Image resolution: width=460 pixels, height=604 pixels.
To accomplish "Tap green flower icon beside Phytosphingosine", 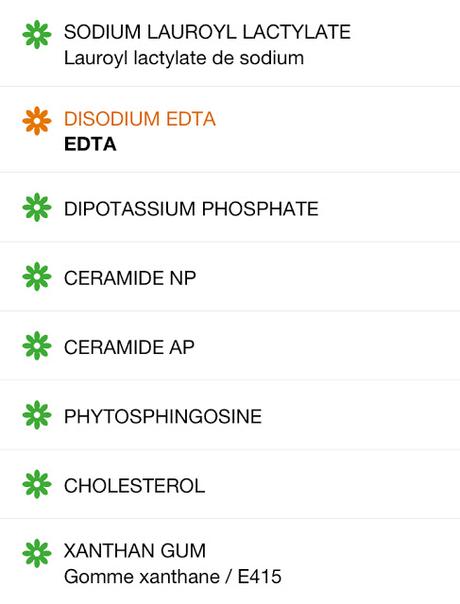I will pos(37,415).
